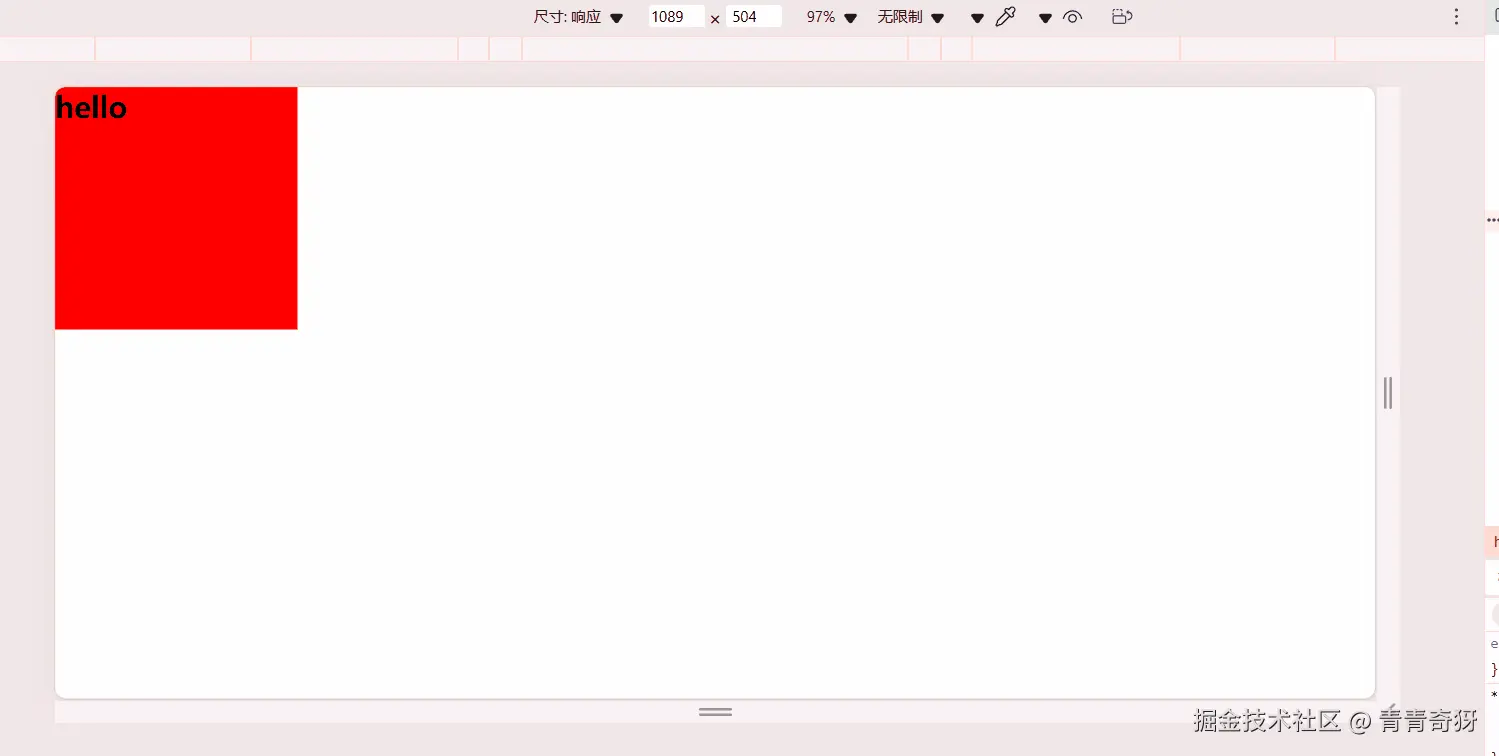Expand the 97% zoom dropdown
Image resolution: width=1499 pixels, height=756 pixels.
[832, 17]
